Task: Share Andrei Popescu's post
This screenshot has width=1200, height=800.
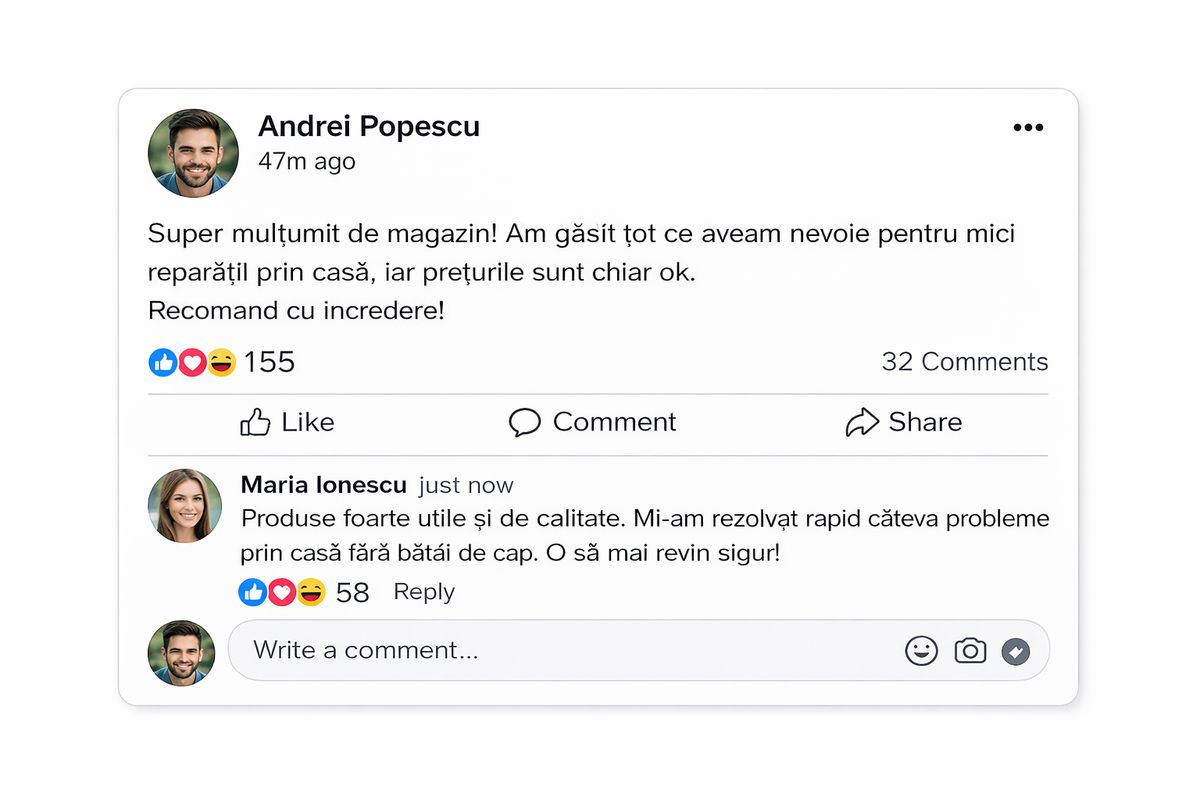Action: pyautogui.click(x=903, y=422)
